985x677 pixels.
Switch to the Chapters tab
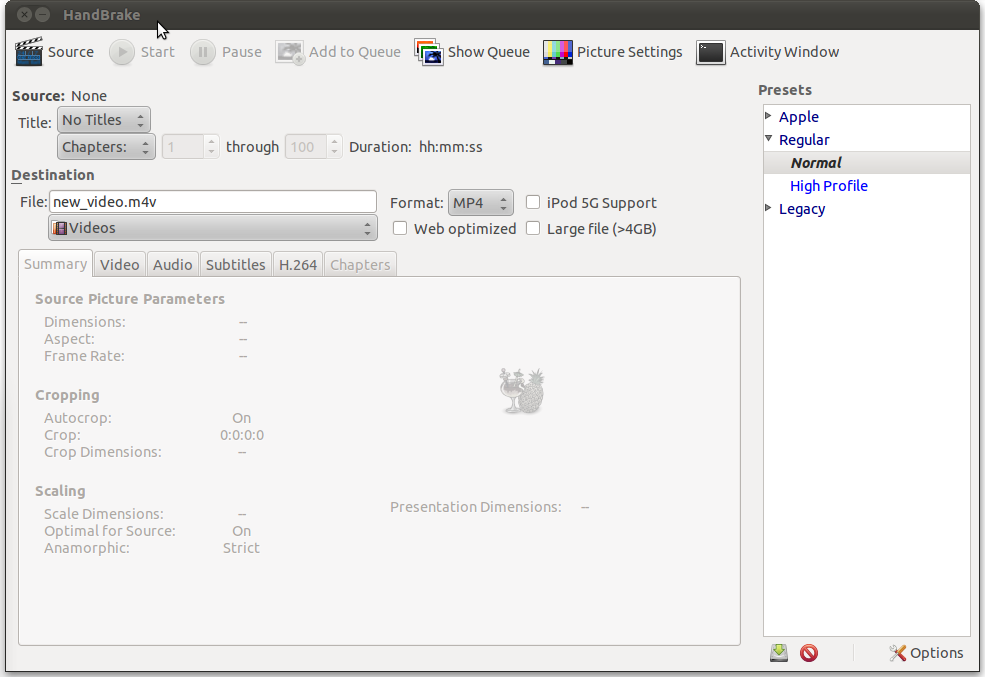pos(361,264)
